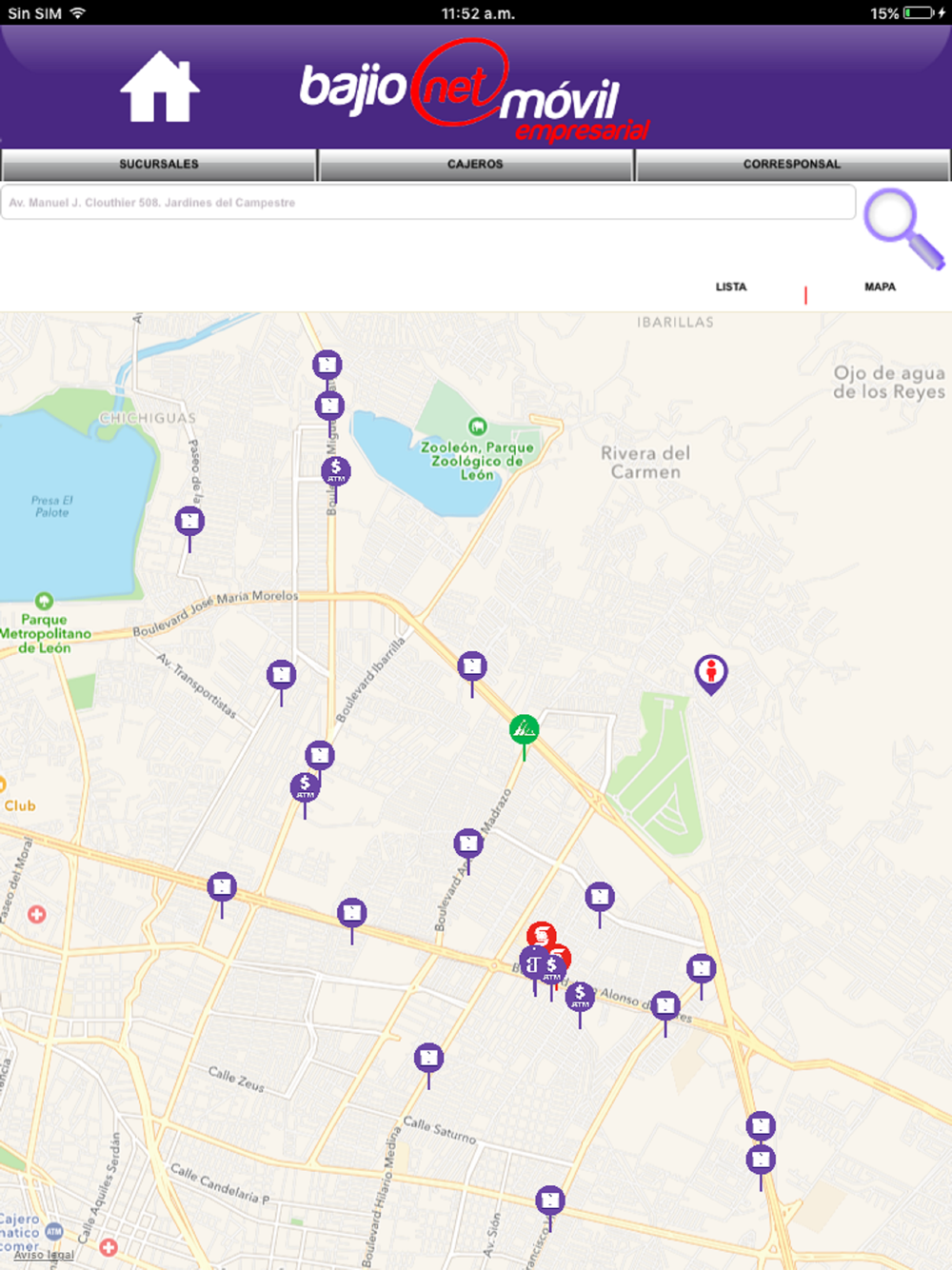The height and width of the screenshot is (1270, 952).
Task: Select branch pin nearest Paseo del Moral hospital marker
Action: (x=222, y=888)
